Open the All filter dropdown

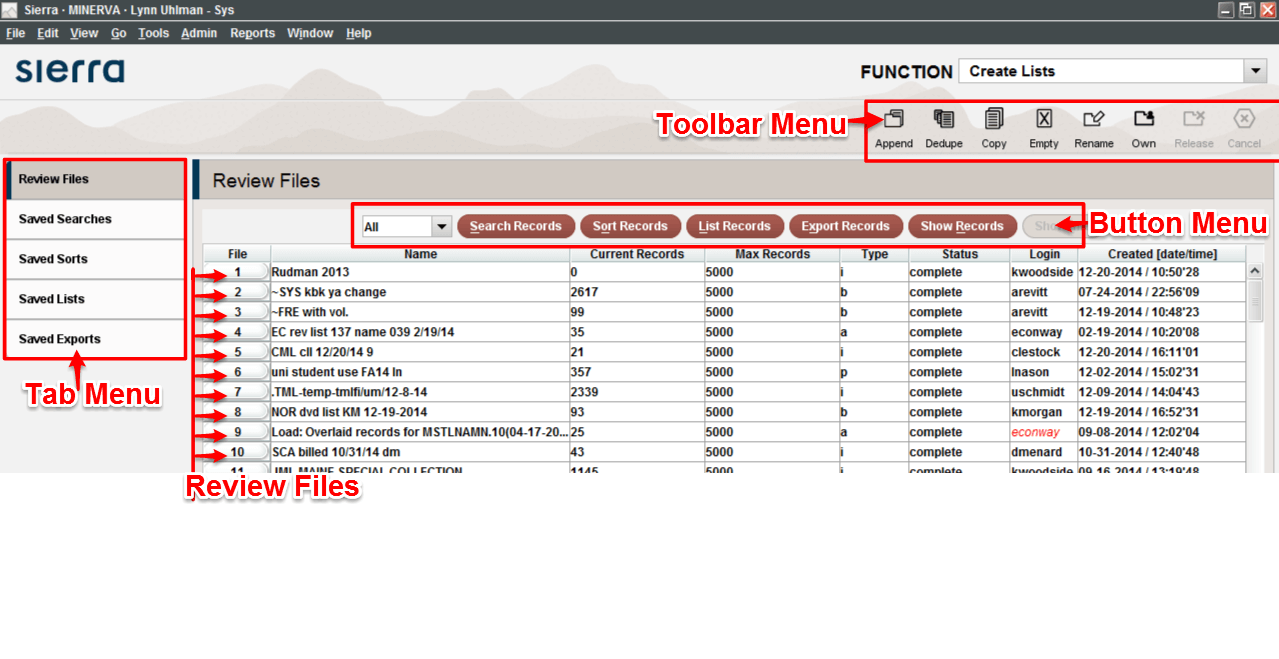click(407, 227)
